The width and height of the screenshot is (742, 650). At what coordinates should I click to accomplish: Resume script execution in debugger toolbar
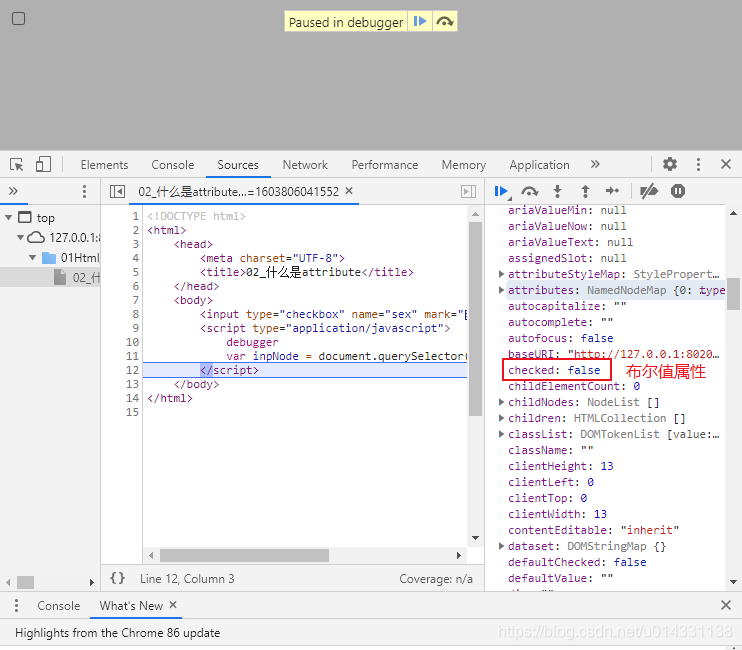point(501,191)
